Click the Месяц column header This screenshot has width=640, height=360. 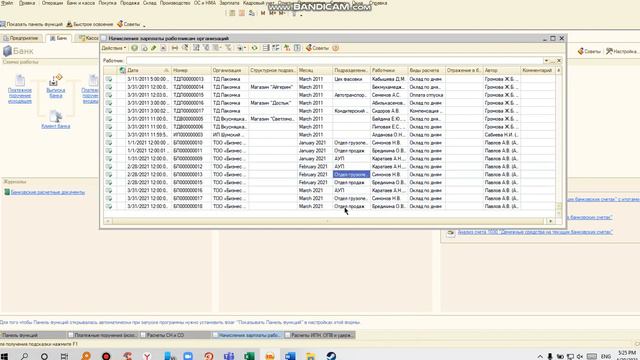pyautogui.click(x=314, y=70)
